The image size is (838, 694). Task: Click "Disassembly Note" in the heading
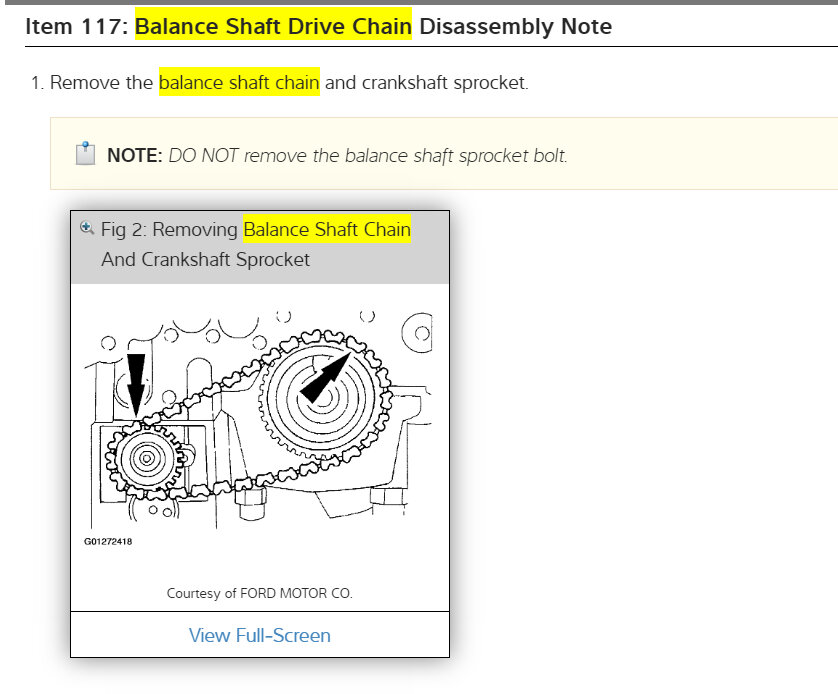(515, 26)
